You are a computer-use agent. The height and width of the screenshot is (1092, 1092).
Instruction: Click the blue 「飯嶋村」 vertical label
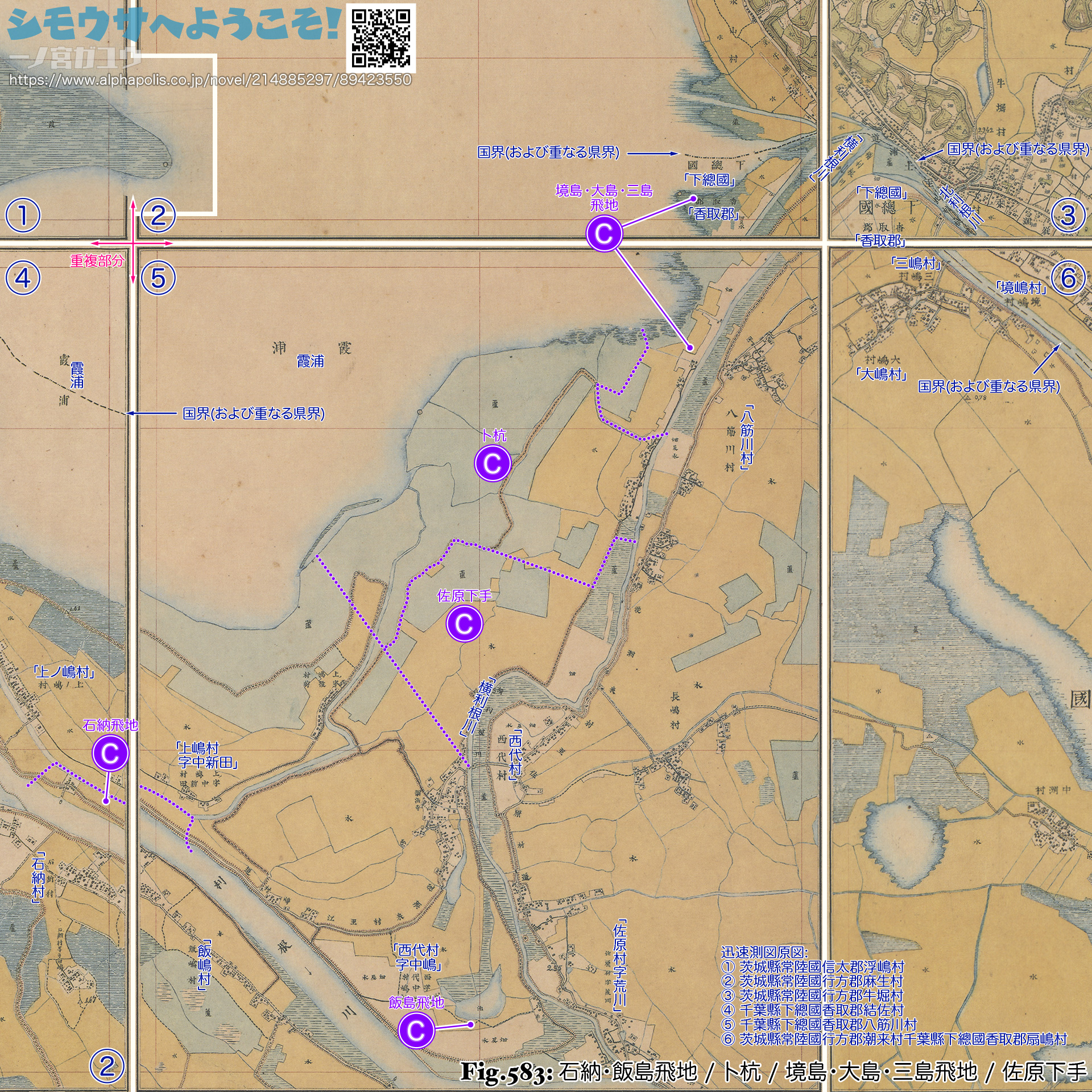pyautogui.click(x=204, y=966)
